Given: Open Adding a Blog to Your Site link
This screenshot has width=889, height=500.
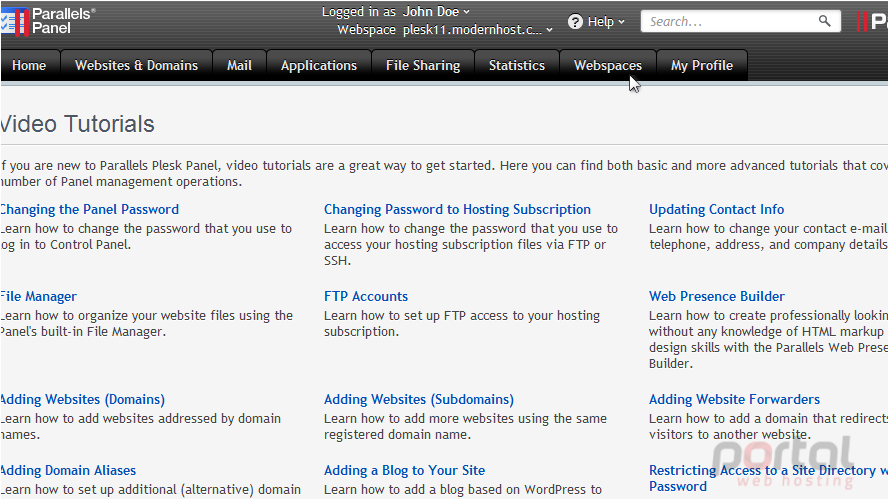Looking at the screenshot, I should pos(404,470).
